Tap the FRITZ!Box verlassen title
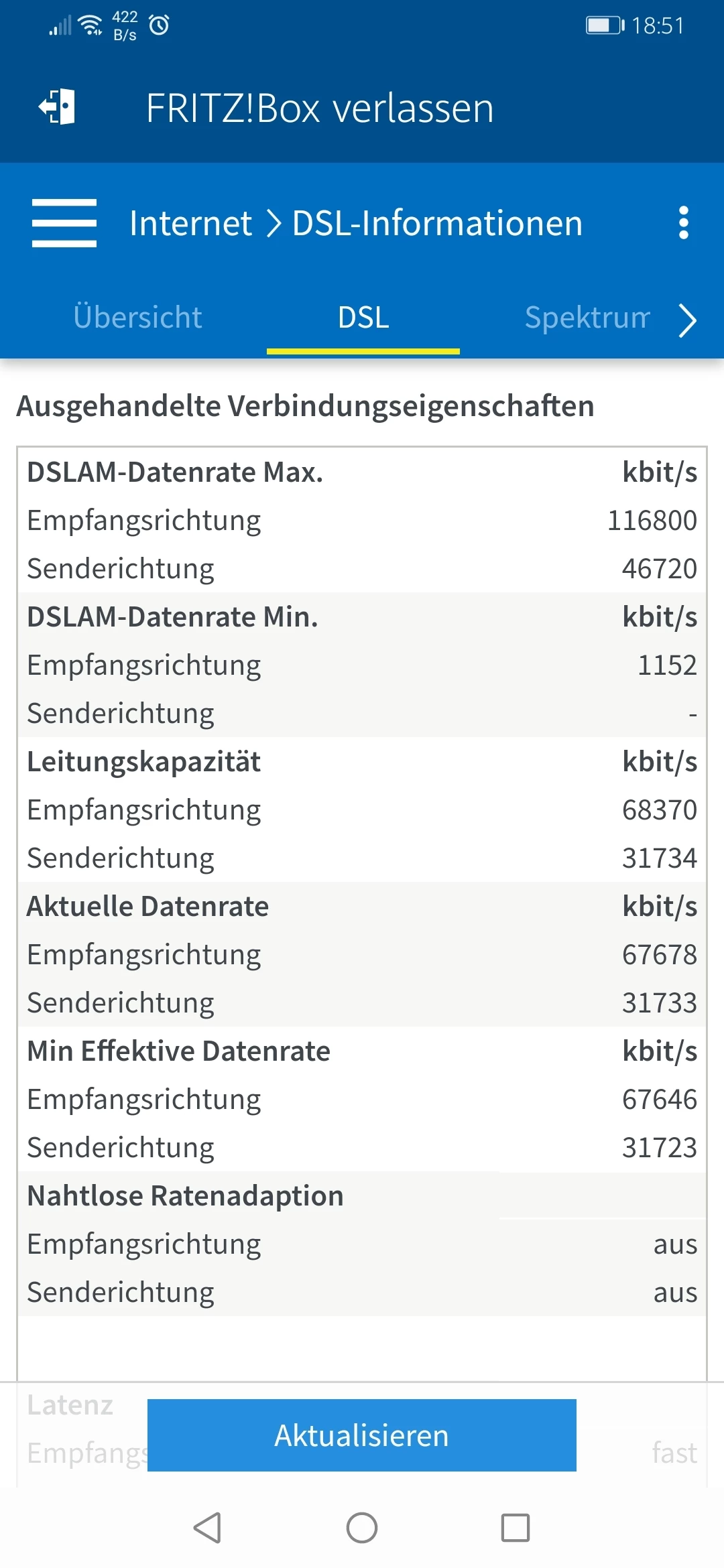 point(320,108)
